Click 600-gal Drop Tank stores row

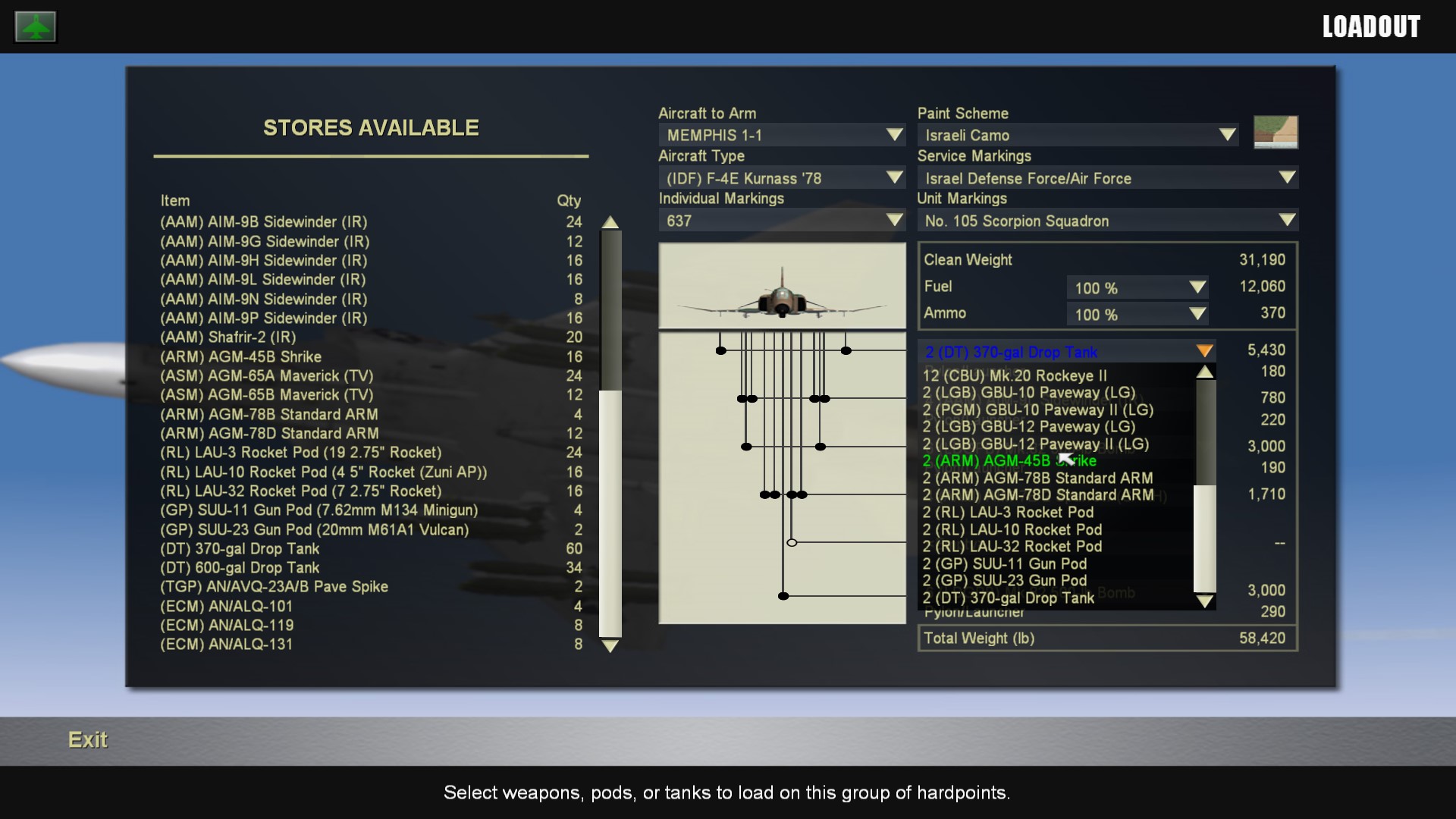tap(371, 568)
